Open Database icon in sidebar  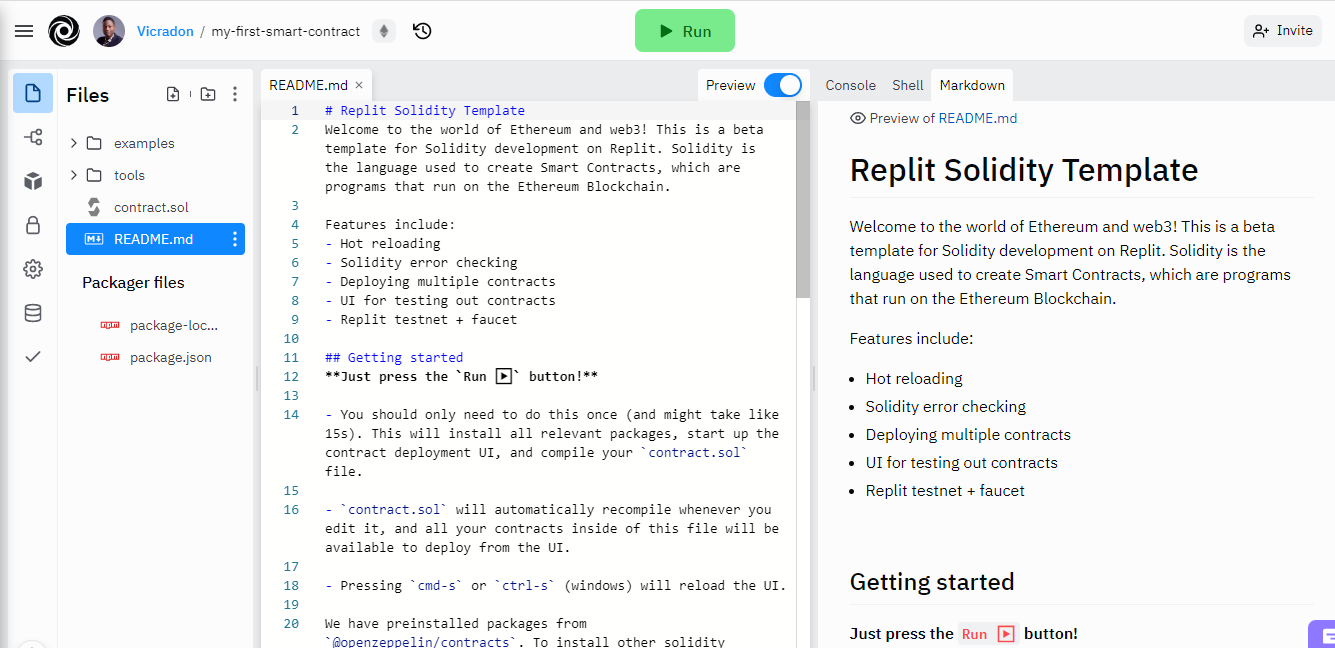click(33, 313)
